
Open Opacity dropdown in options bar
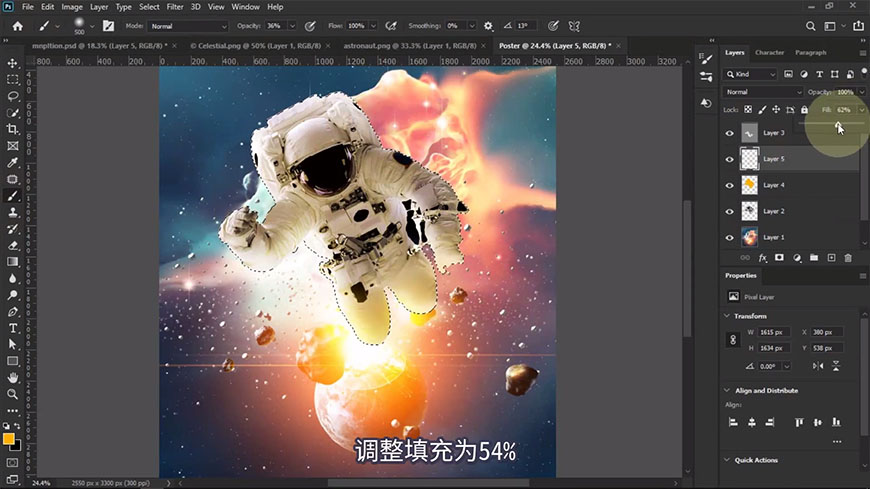click(292, 26)
